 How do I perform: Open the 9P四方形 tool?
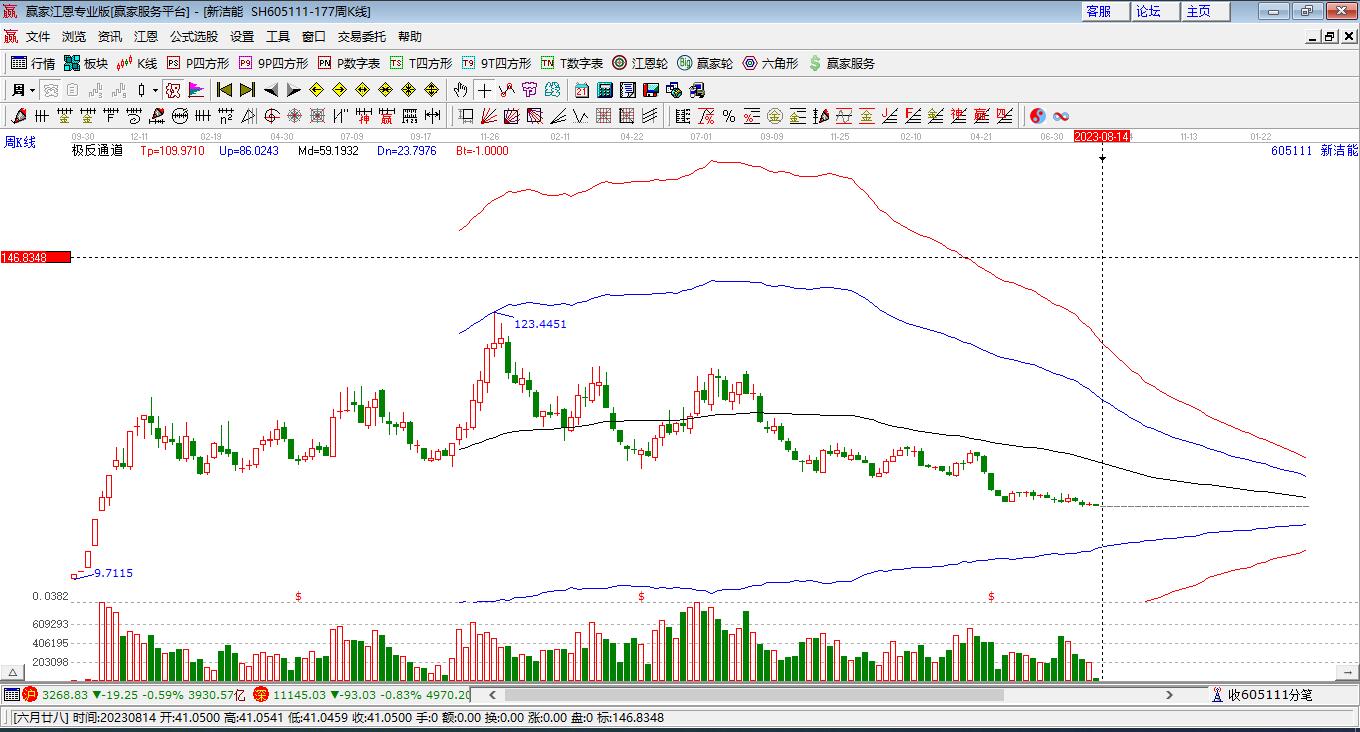pos(273,63)
